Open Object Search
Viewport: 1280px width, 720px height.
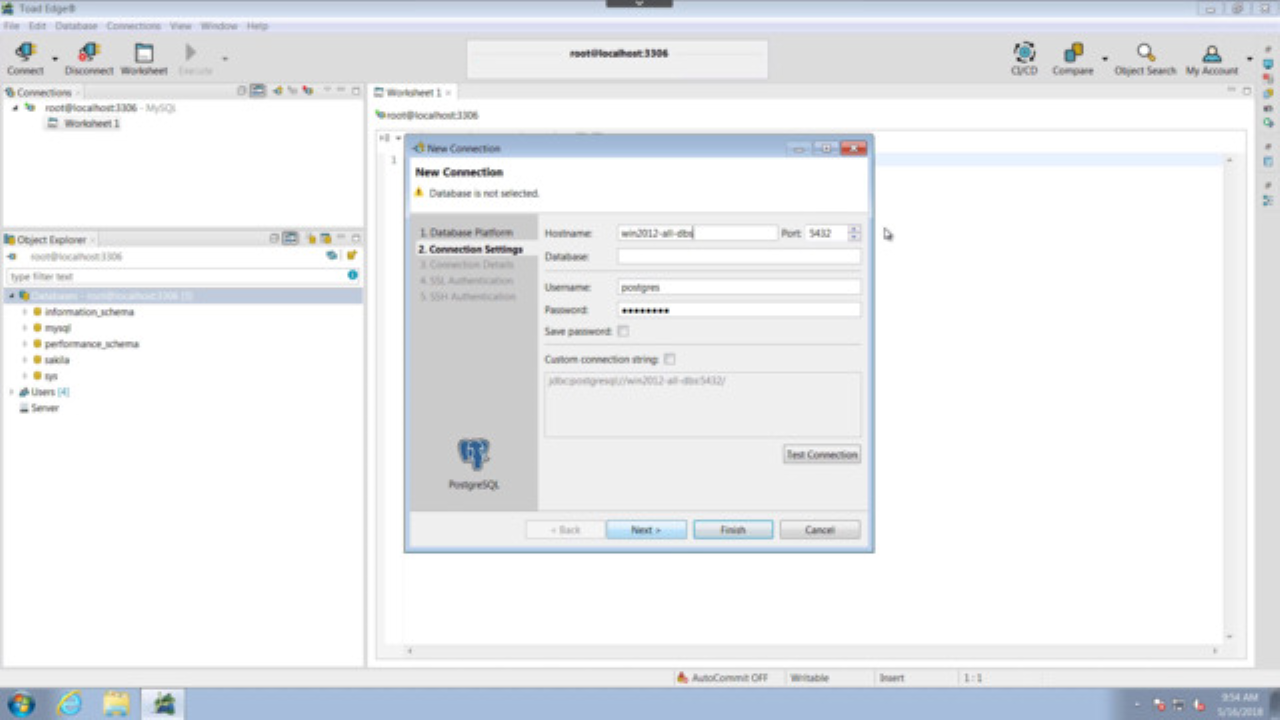coord(1145,59)
